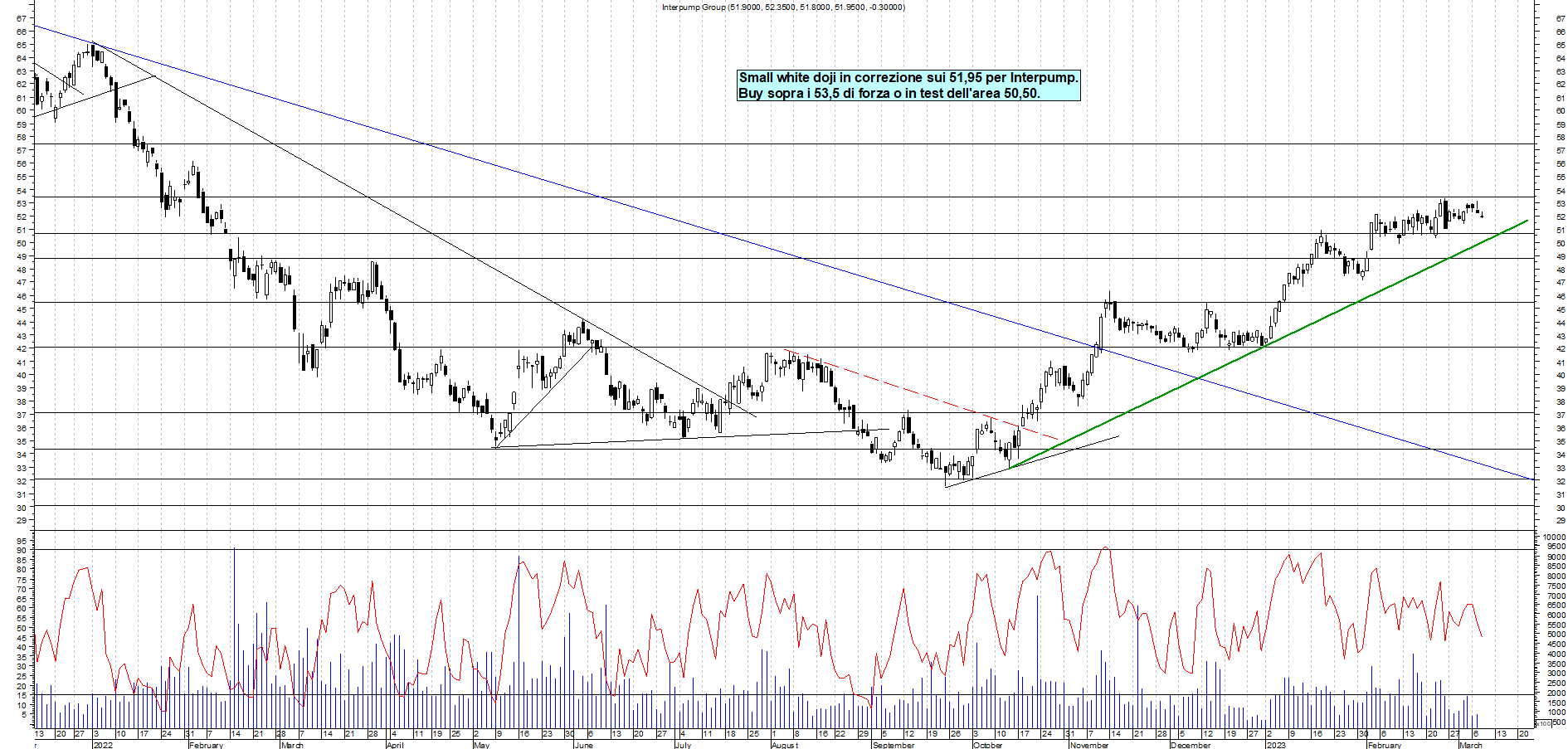Click the cyan annotation text box

click(908, 85)
